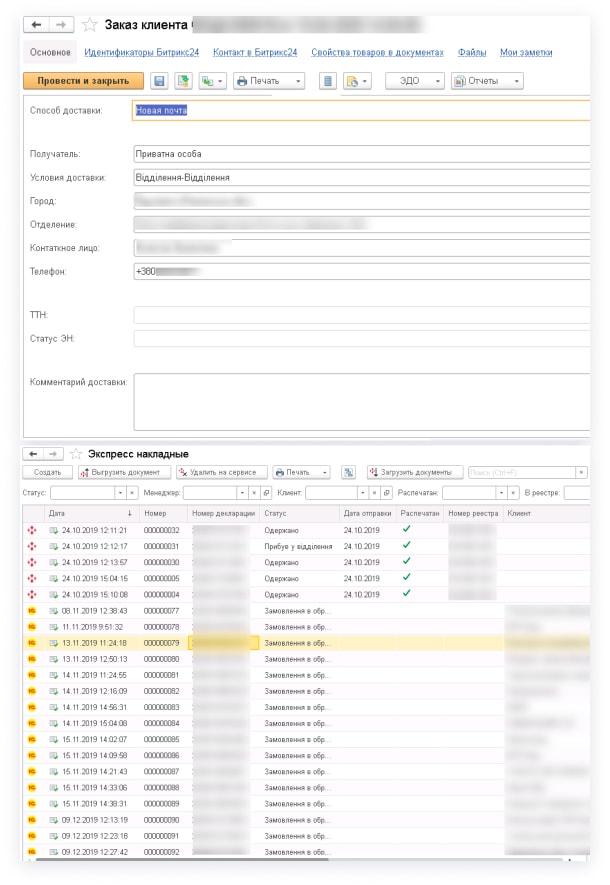Click the Получатель field
This screenshot has width=610, height=885.
(361, 154)
